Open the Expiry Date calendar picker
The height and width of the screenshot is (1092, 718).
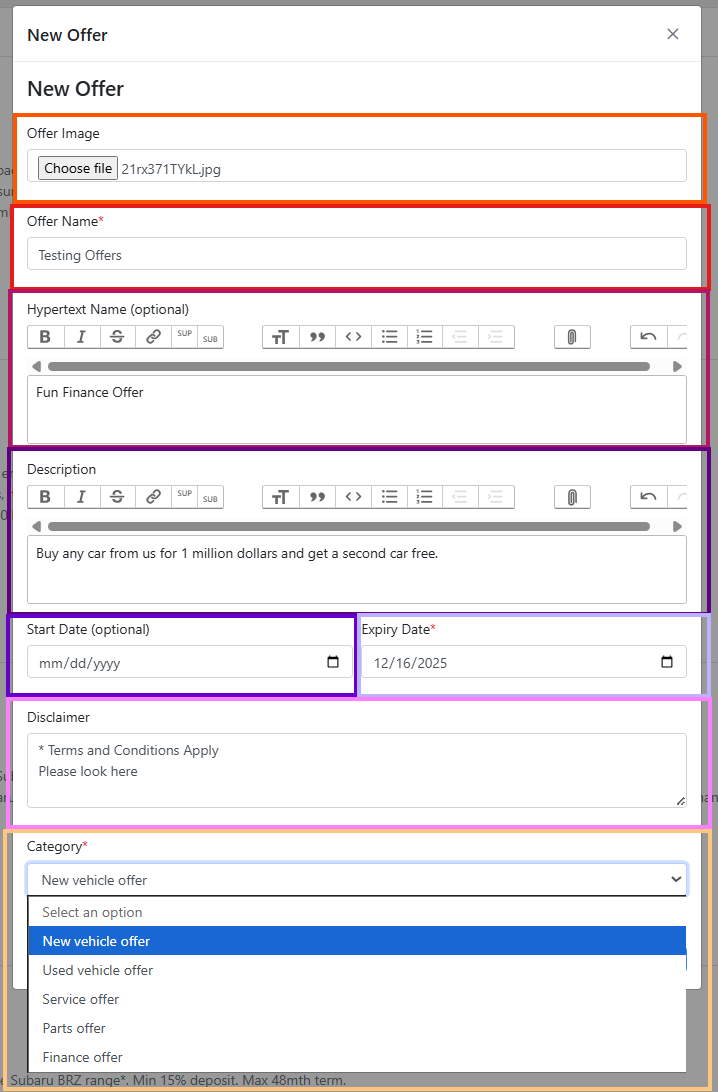(667, 662)
